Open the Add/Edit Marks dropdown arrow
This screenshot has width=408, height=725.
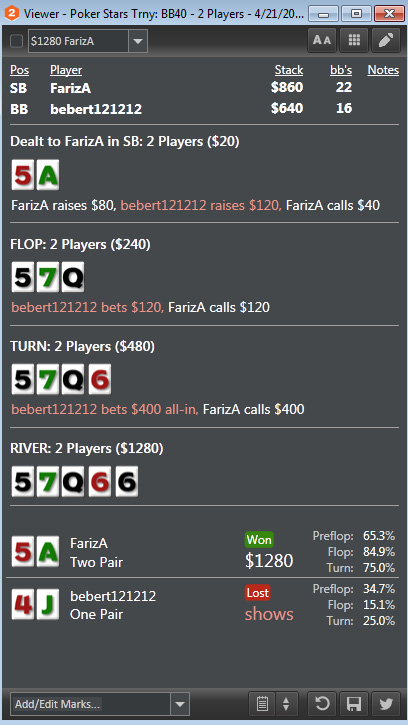[x=180, y=704]
